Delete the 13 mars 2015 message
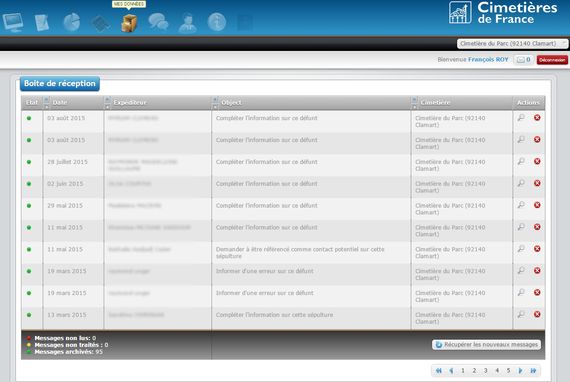The image size is (570, 382). [537, 314]
